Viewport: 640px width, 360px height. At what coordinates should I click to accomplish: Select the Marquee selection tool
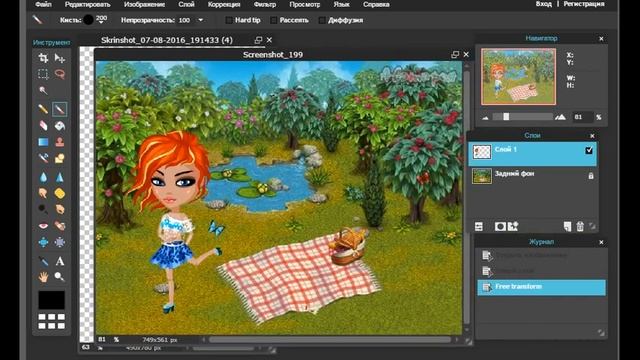point(43,74)
